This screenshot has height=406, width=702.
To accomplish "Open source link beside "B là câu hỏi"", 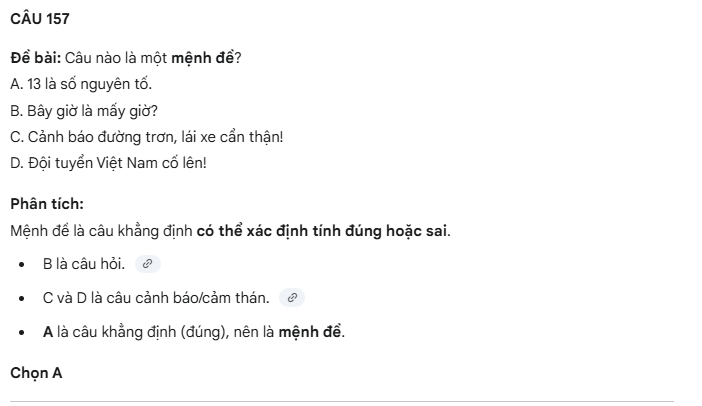I will click(x=147, y=264).
